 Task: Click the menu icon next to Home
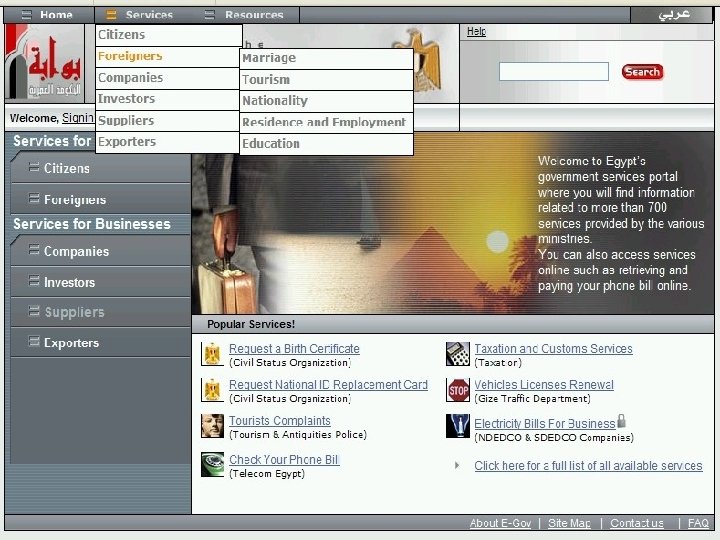click(x=27, y=15)
